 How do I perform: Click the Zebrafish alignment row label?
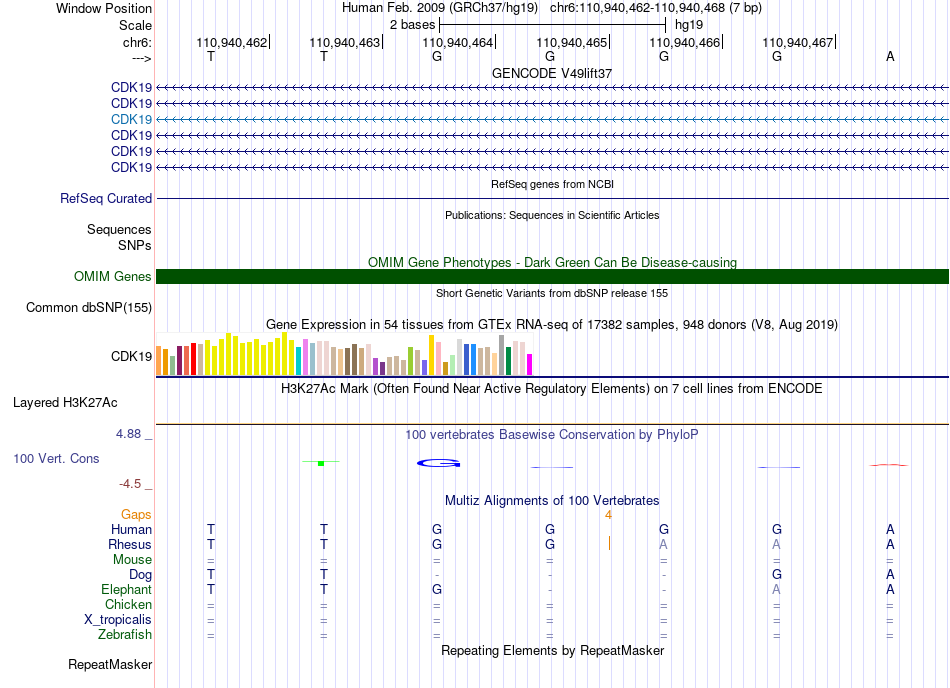click(125, 635)
